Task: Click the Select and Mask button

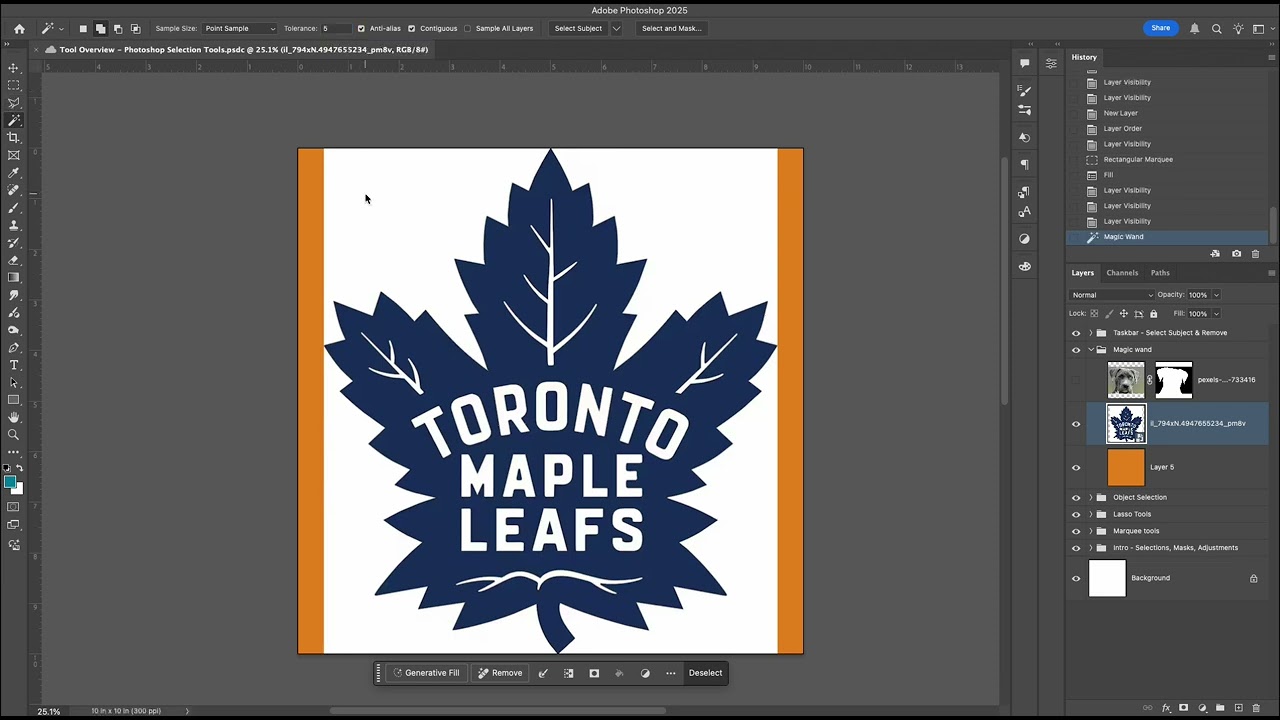Action: (x=671, y=28)
